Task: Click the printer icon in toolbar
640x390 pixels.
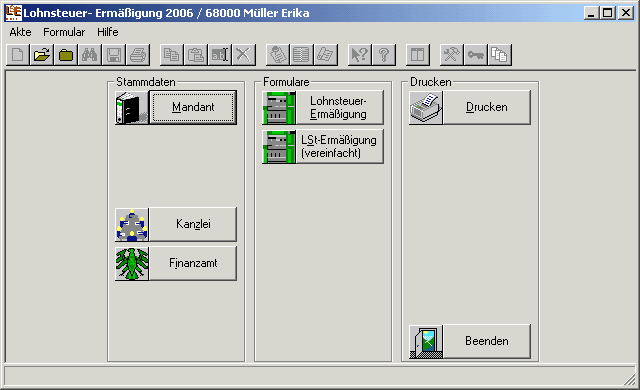Action: pos(138,55)
